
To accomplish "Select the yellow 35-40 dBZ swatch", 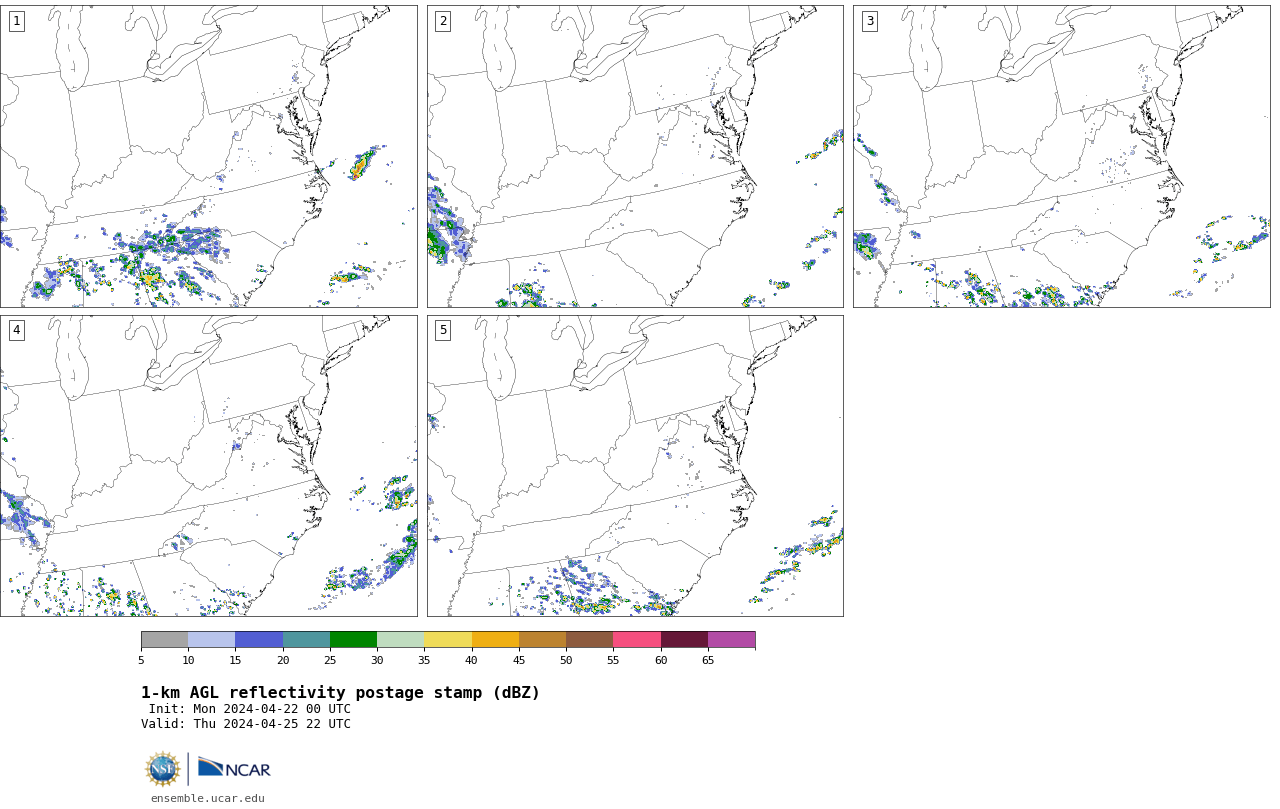I will (448, 640).
